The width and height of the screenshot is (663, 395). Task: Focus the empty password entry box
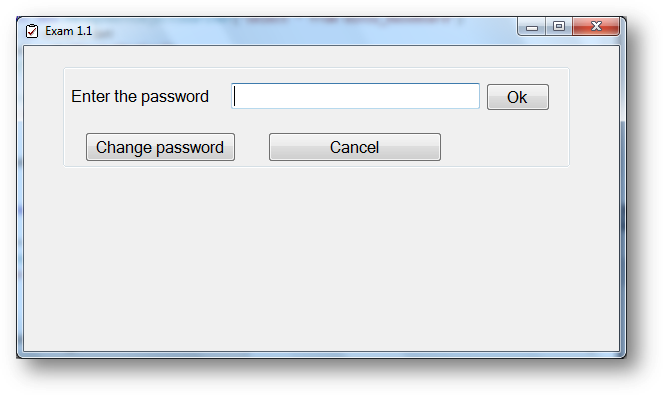click(355, 96)
